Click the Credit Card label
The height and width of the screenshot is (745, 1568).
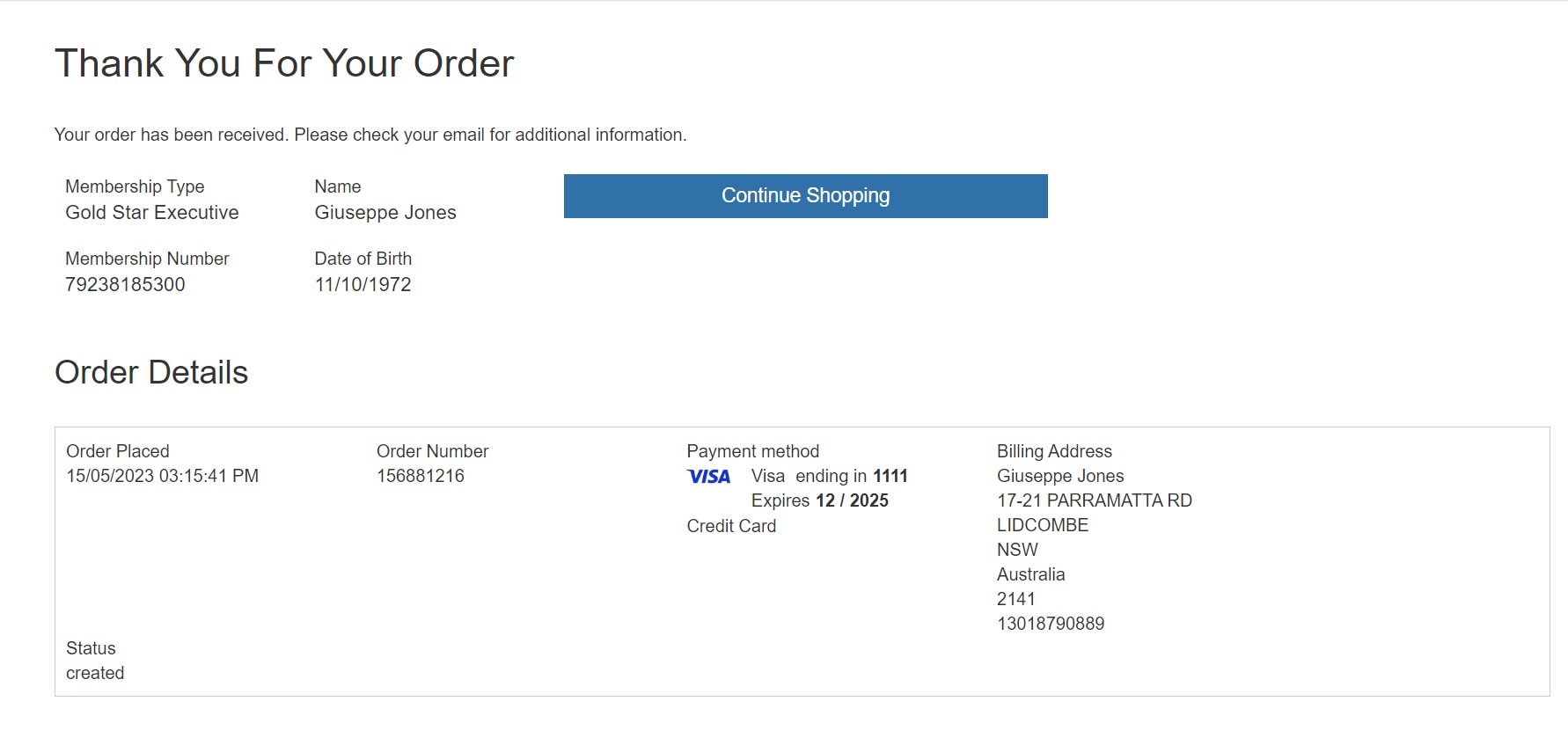click(x=731, y=526)
